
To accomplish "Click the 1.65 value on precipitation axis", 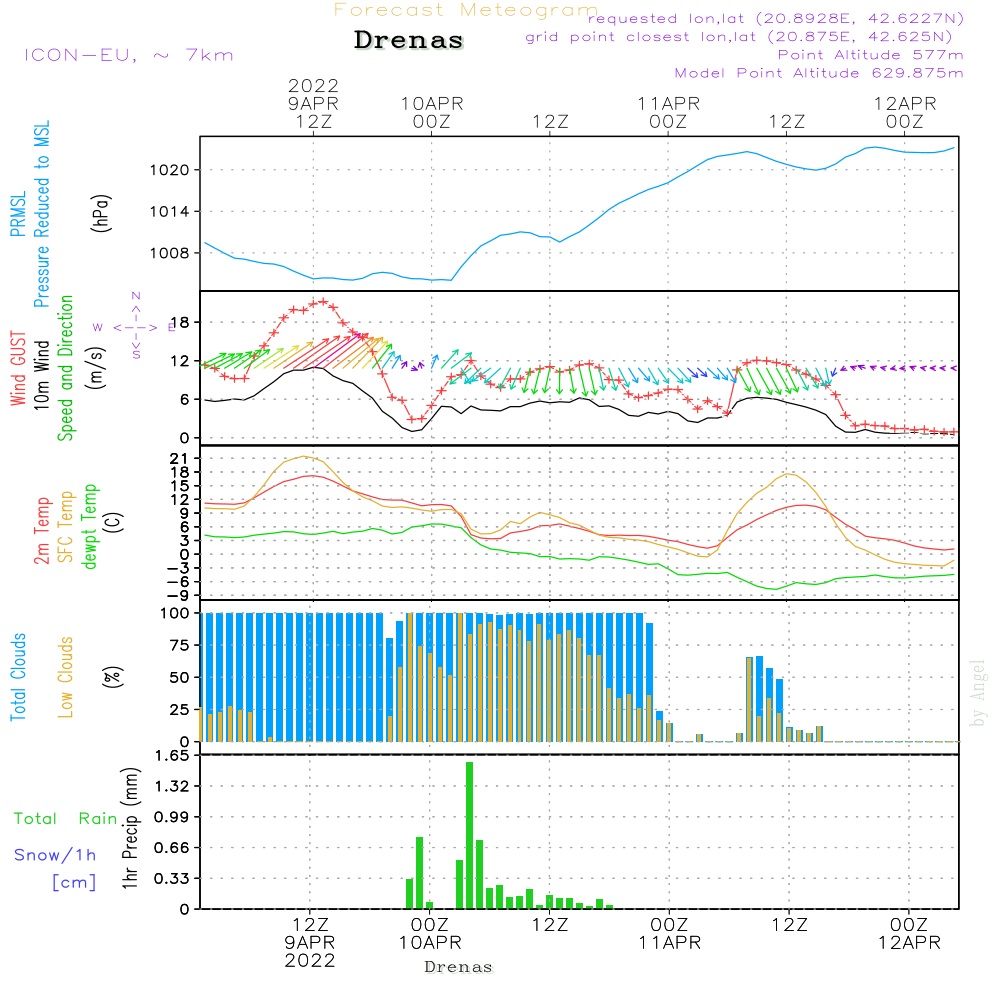I will coord(172,756).
